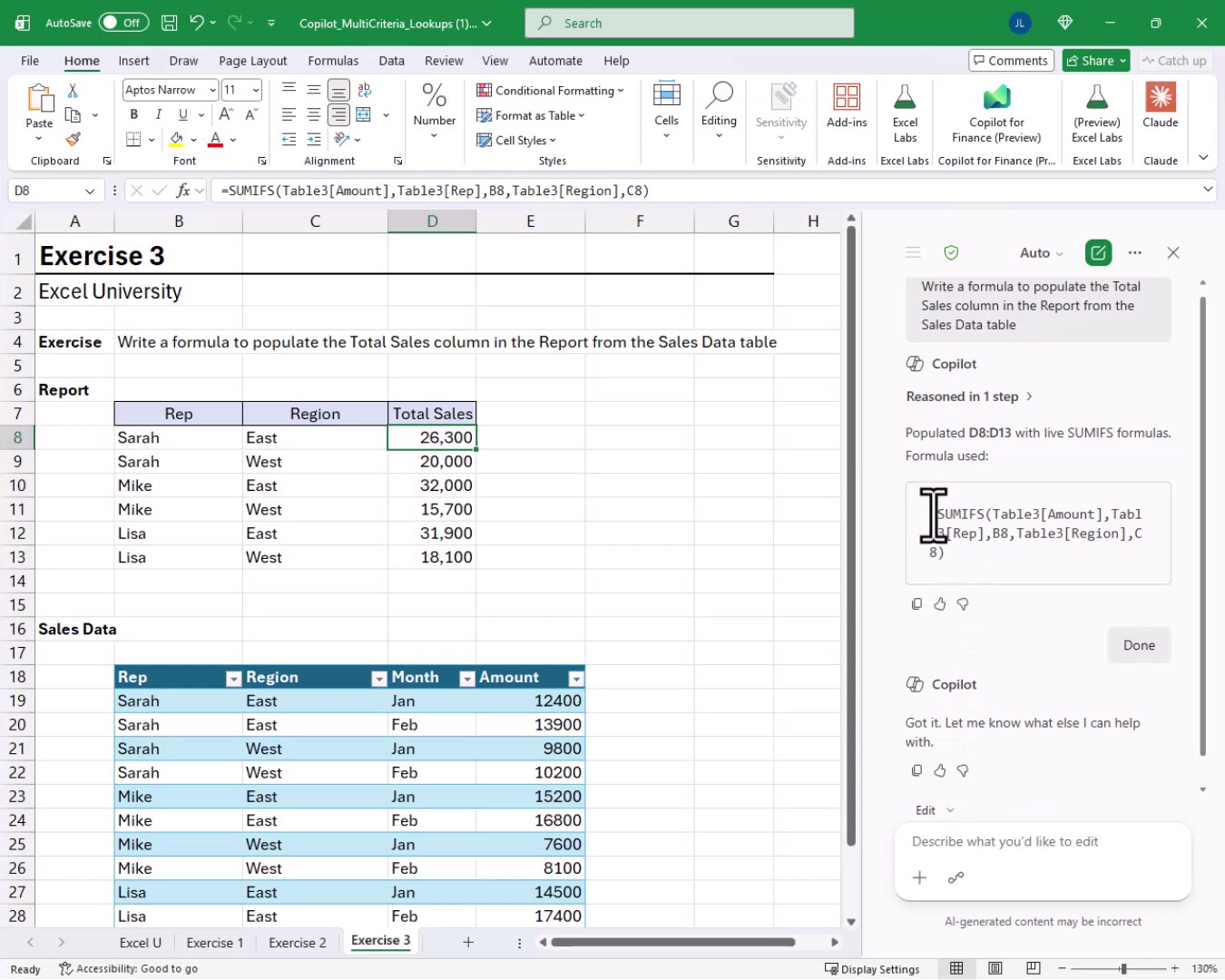The height and width of the screenshot is (980, 1225).
Task: Click the Search box in title bar
Action: pyautogui.click(x=690, y=23)
